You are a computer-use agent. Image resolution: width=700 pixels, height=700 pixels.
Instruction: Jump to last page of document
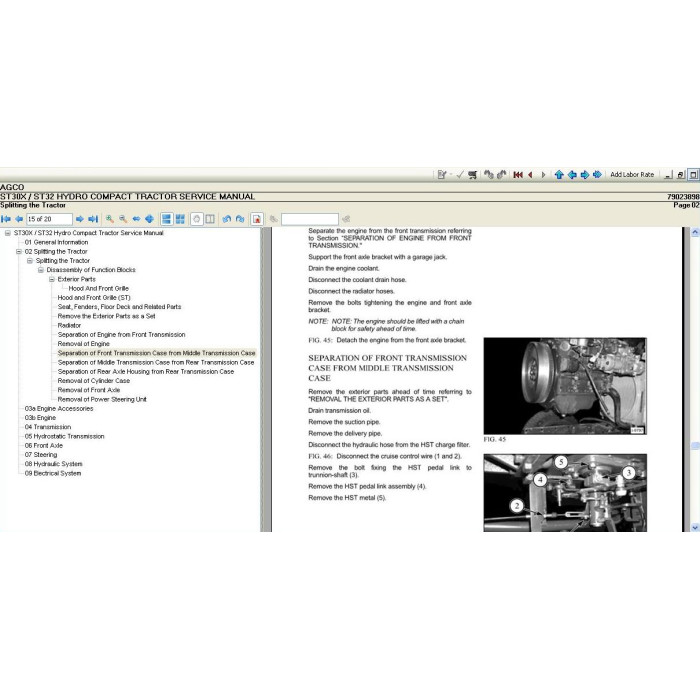pos(93,219)
